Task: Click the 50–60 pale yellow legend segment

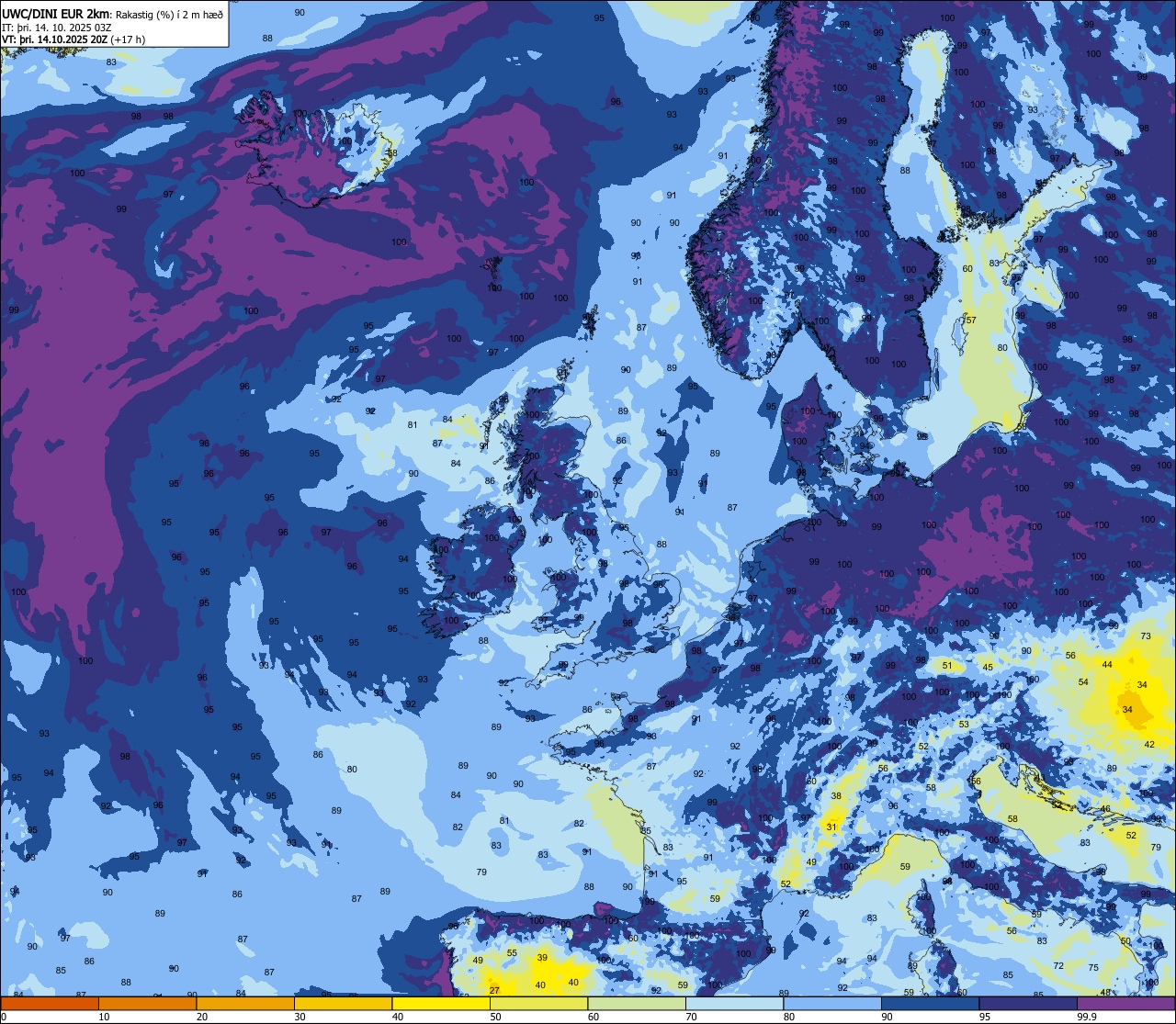Action: click(x=538, y=1004)
